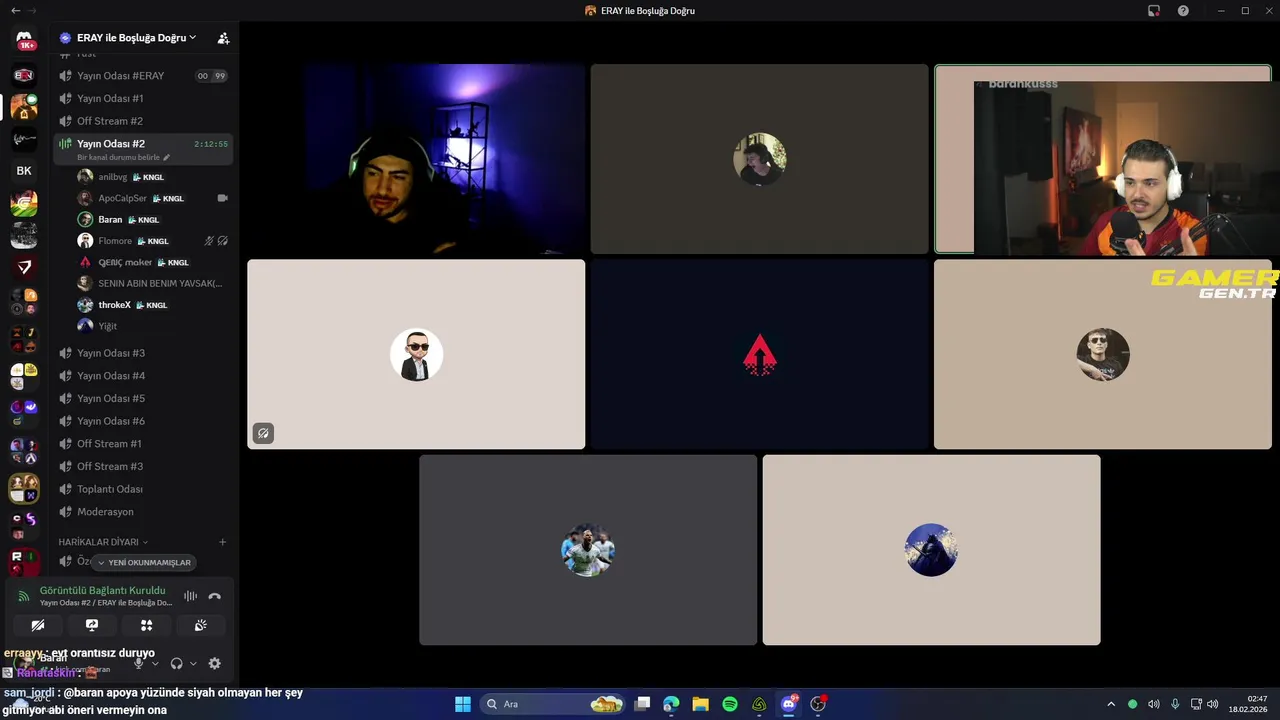Join Yayın Odası #3 voice channel
This screenshot has height=720, width=1280.
143,353
